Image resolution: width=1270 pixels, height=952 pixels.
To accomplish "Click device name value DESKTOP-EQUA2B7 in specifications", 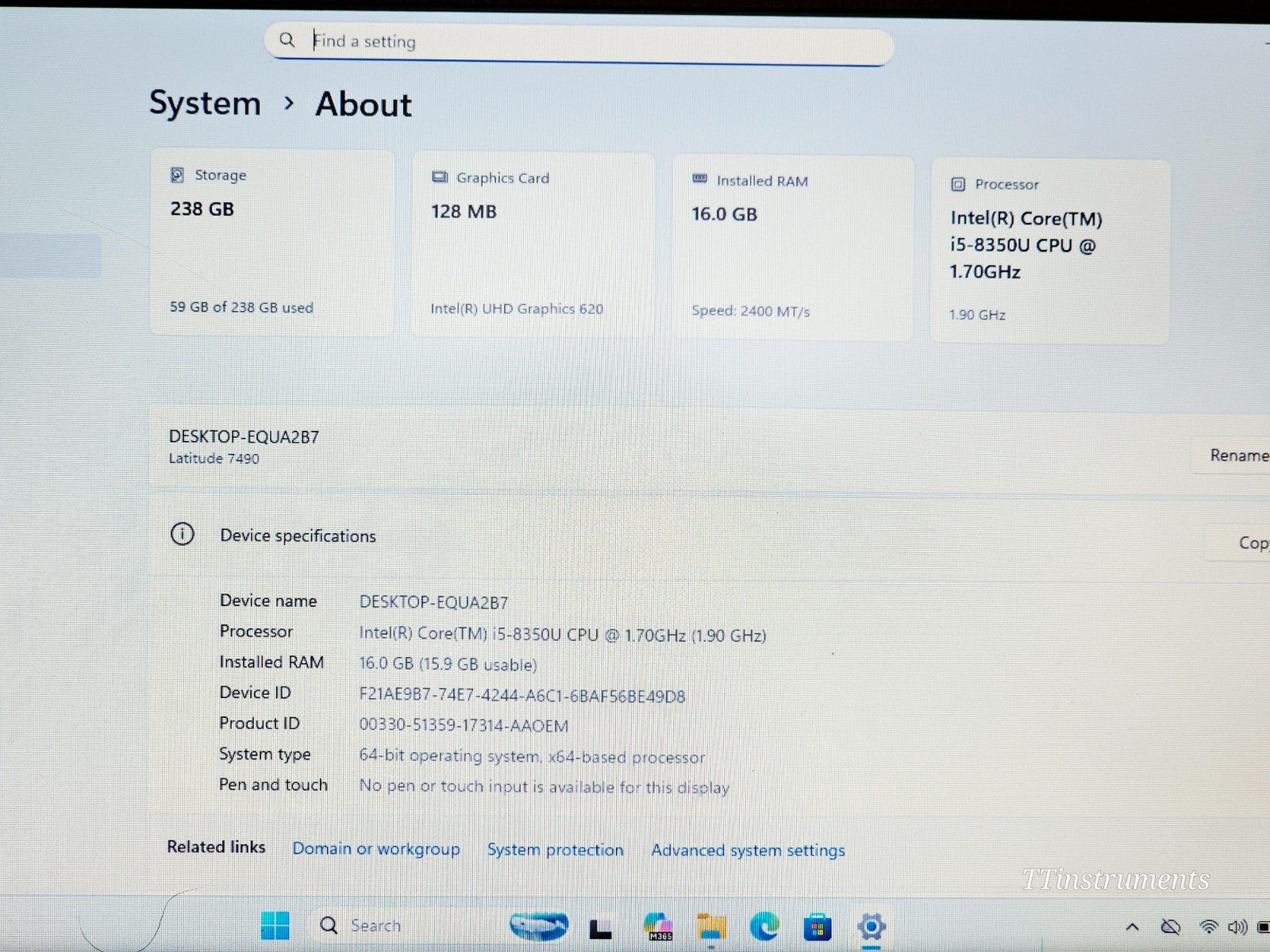I will (x=433, y=602).
